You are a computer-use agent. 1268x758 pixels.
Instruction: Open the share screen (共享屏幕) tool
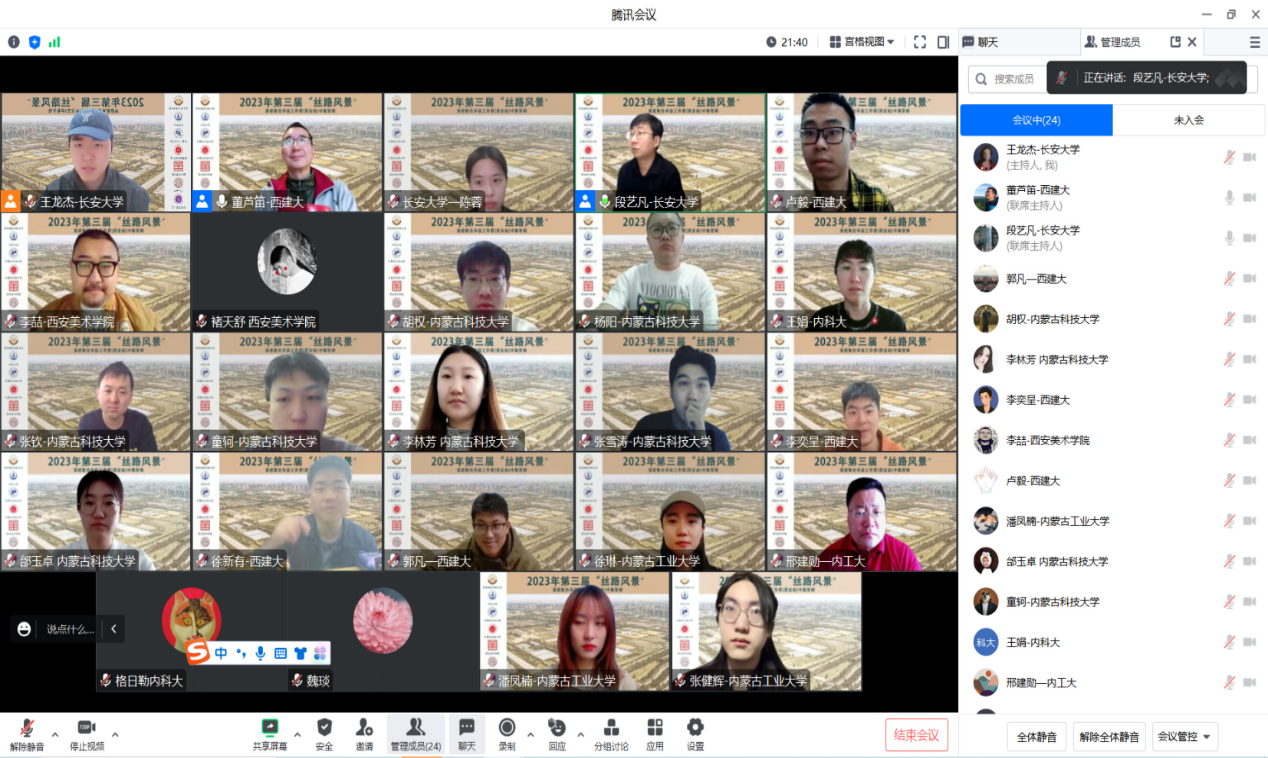pyautogui.click(x=269, y=733)
